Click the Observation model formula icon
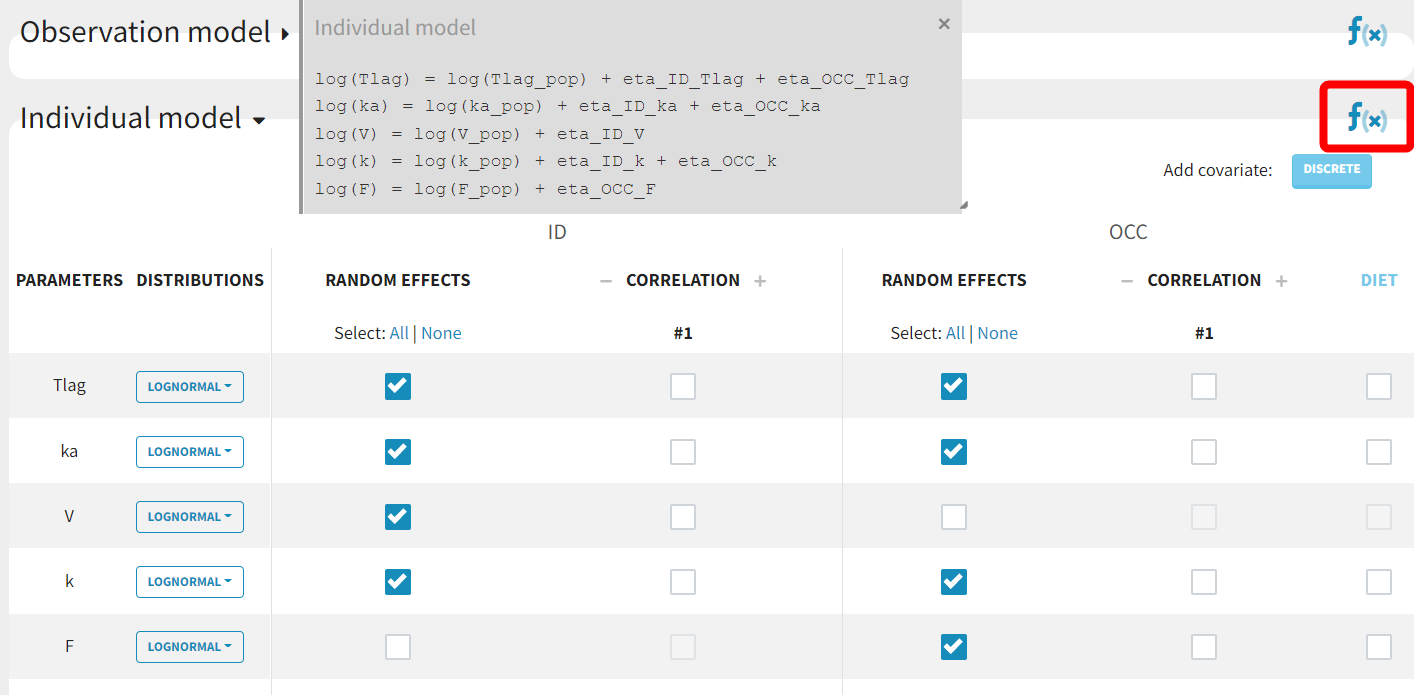This screenshot has width=1414, height=695. [1366, 33]
